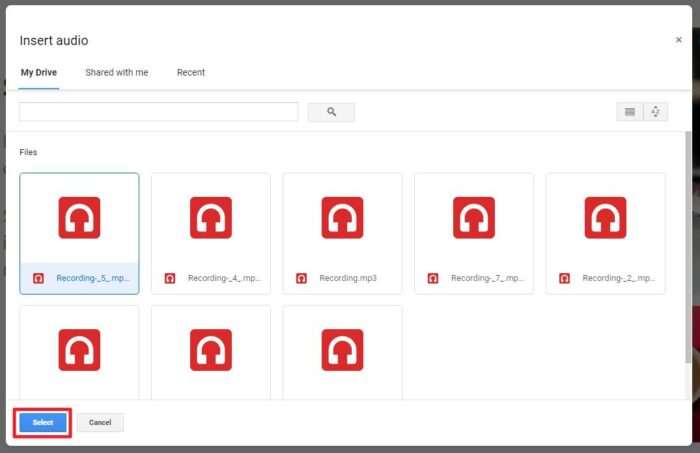Click small audio file icon beside Recording-_2_
The image size is (700, 453).
pos(564,278)
